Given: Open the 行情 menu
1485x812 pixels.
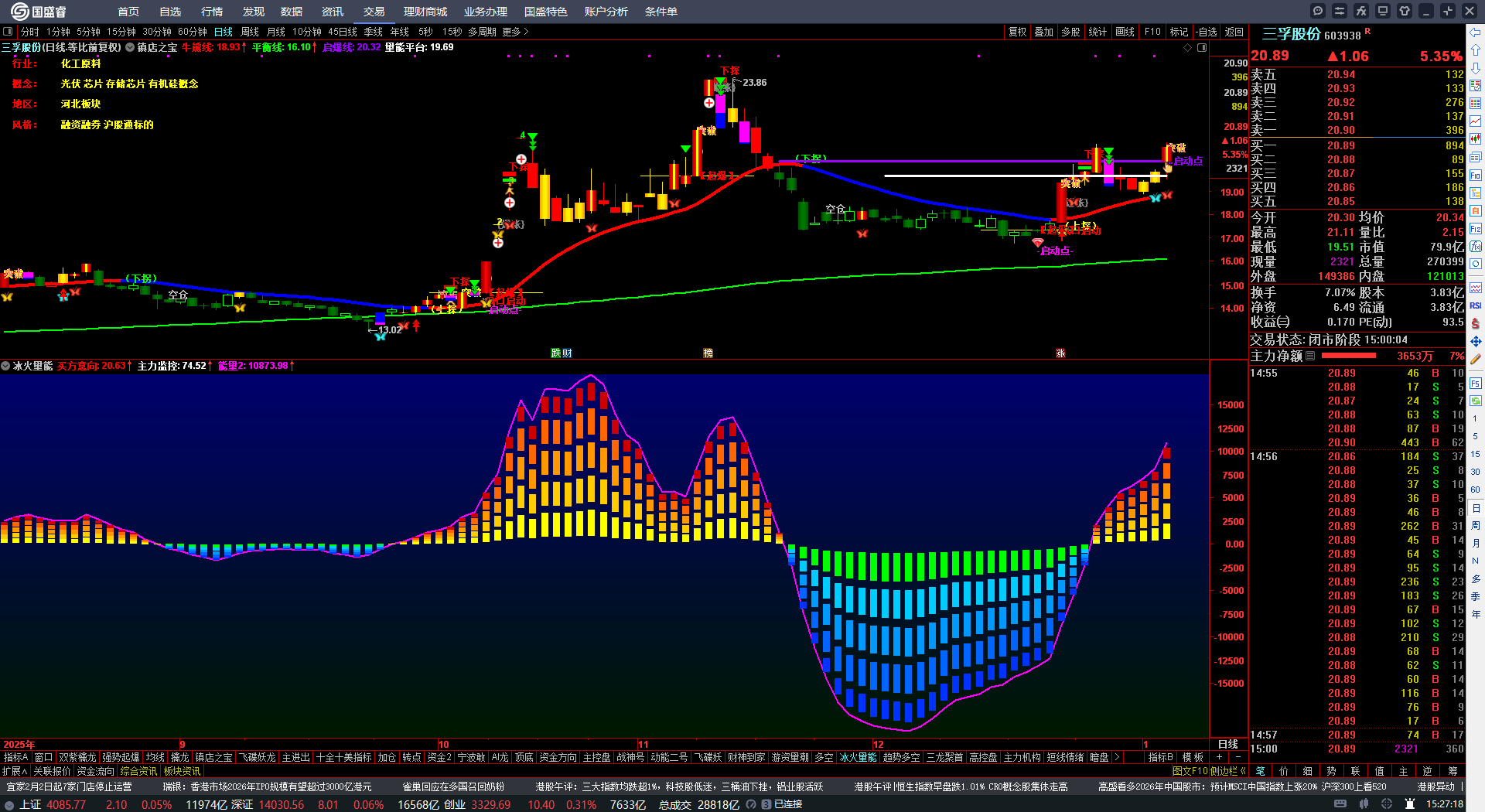Looking at the screenshot, I should (212, 12).
